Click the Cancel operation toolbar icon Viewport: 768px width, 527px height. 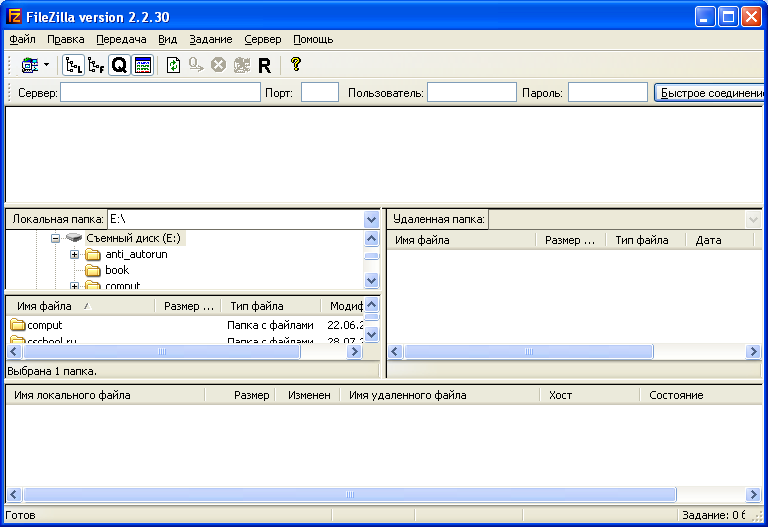point(218,65)
